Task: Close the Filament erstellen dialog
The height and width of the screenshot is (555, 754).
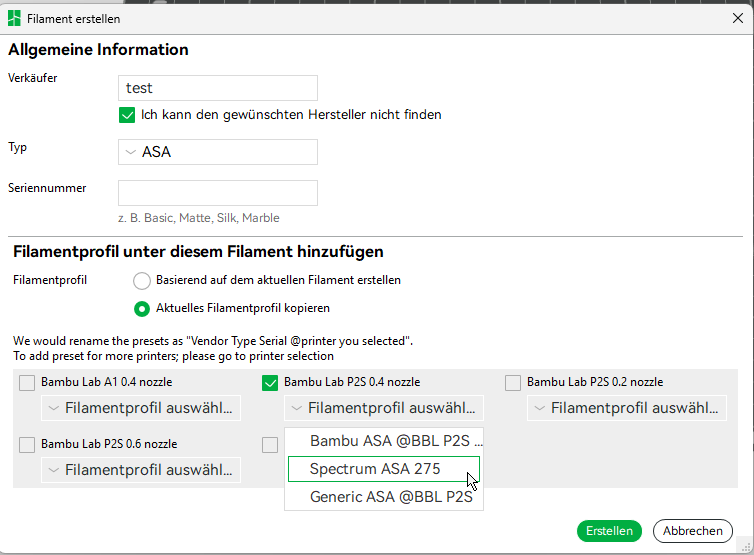Action: click(737, 18)
